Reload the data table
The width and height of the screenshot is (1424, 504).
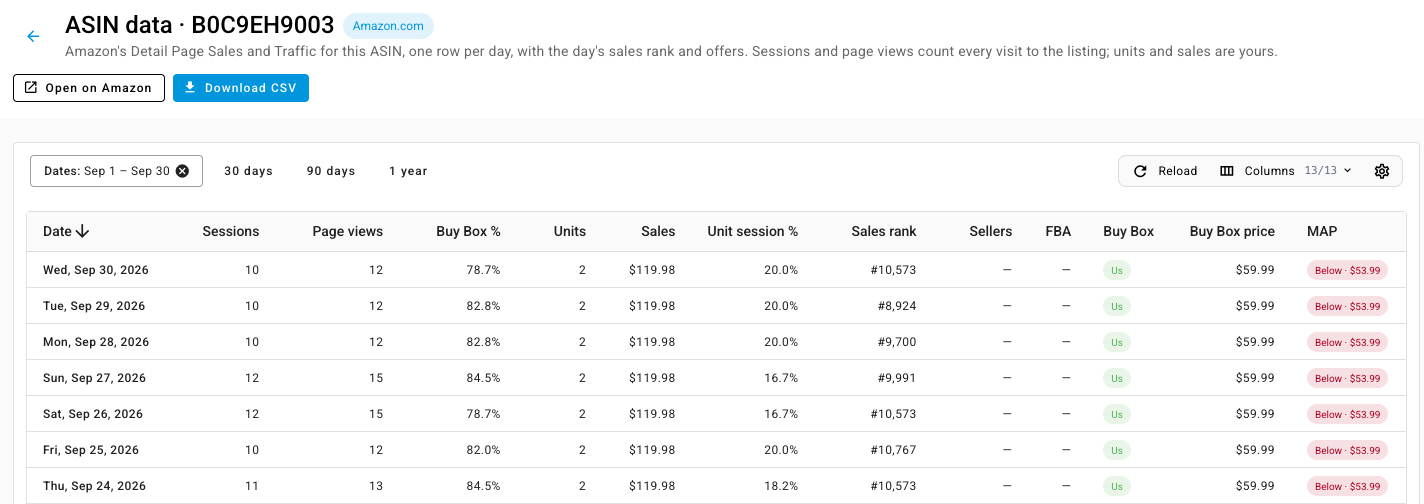tap(1165, 171)
